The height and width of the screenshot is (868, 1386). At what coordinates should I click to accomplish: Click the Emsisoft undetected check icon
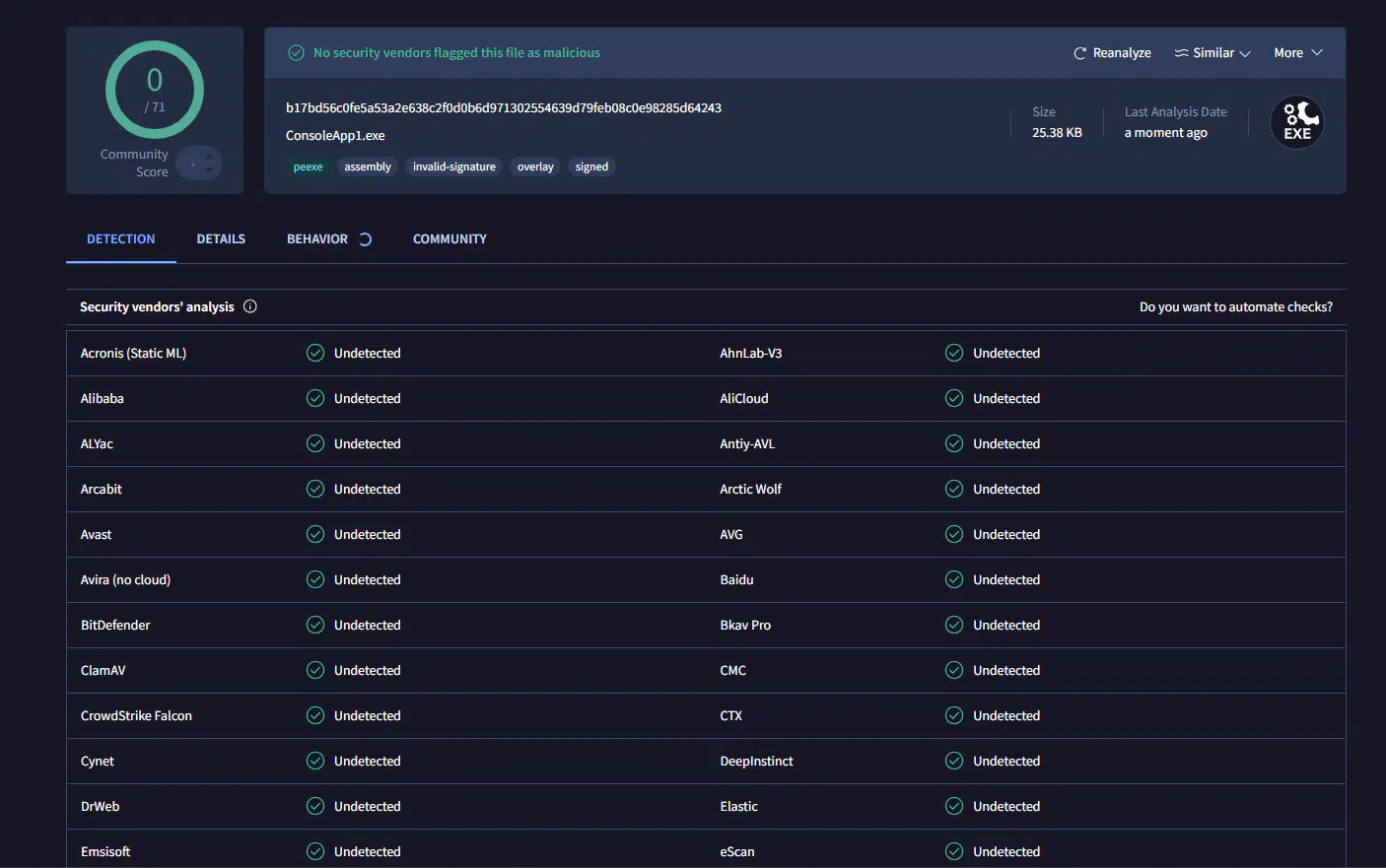click(315, 851)
